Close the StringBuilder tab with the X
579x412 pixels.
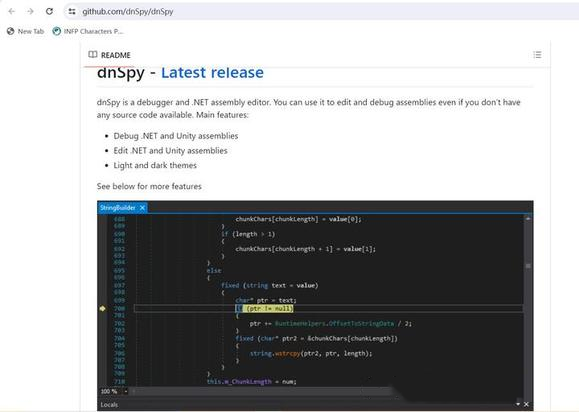pos(142,208)
